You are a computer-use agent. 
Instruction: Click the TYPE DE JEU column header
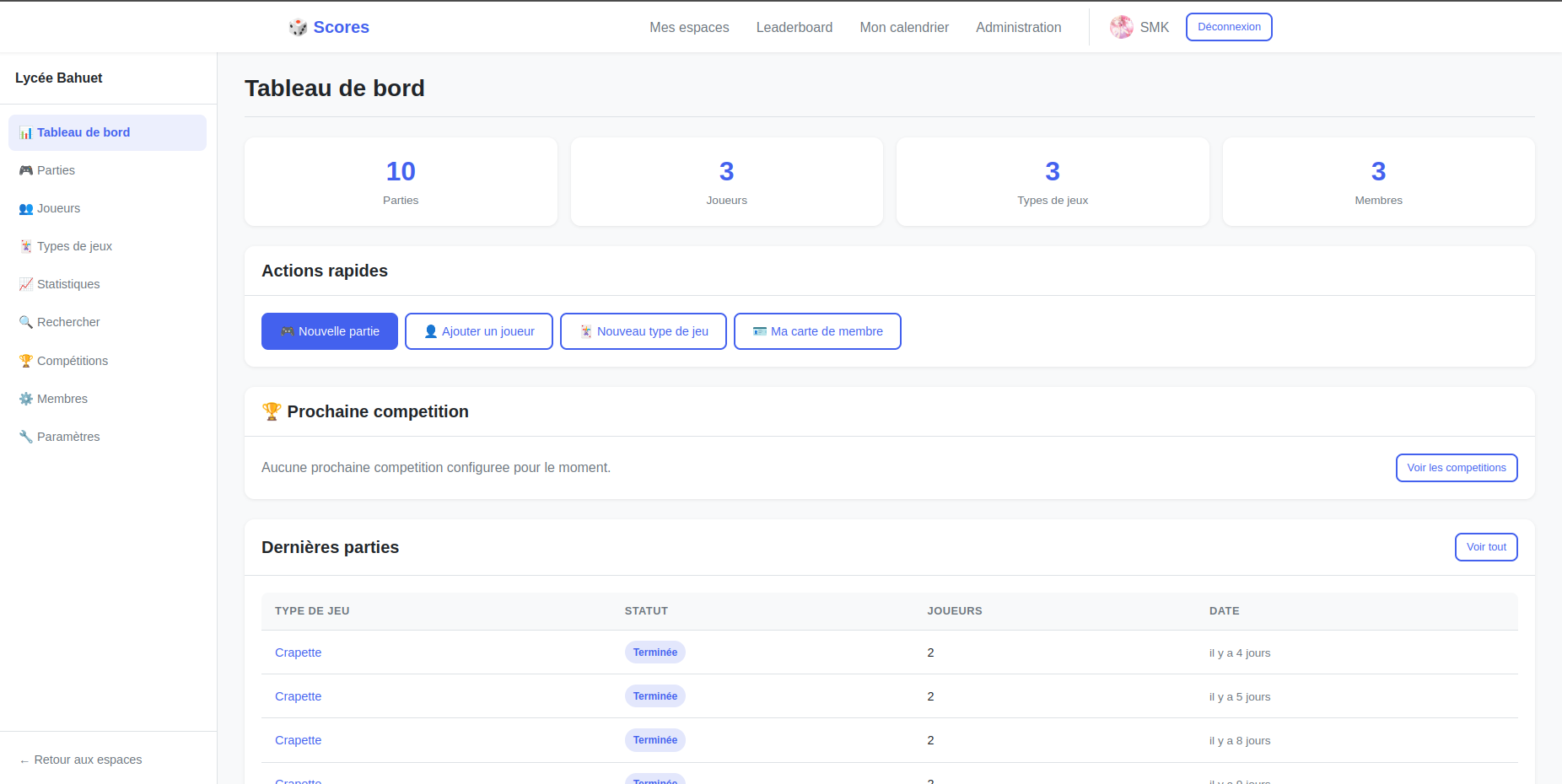(x=312, y=611)
